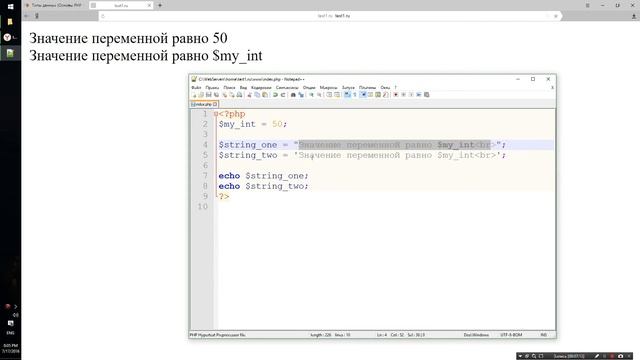Open the Правка menu in Notepad++
This screenshot has height=360, width=640.
[x=212, y=87]
